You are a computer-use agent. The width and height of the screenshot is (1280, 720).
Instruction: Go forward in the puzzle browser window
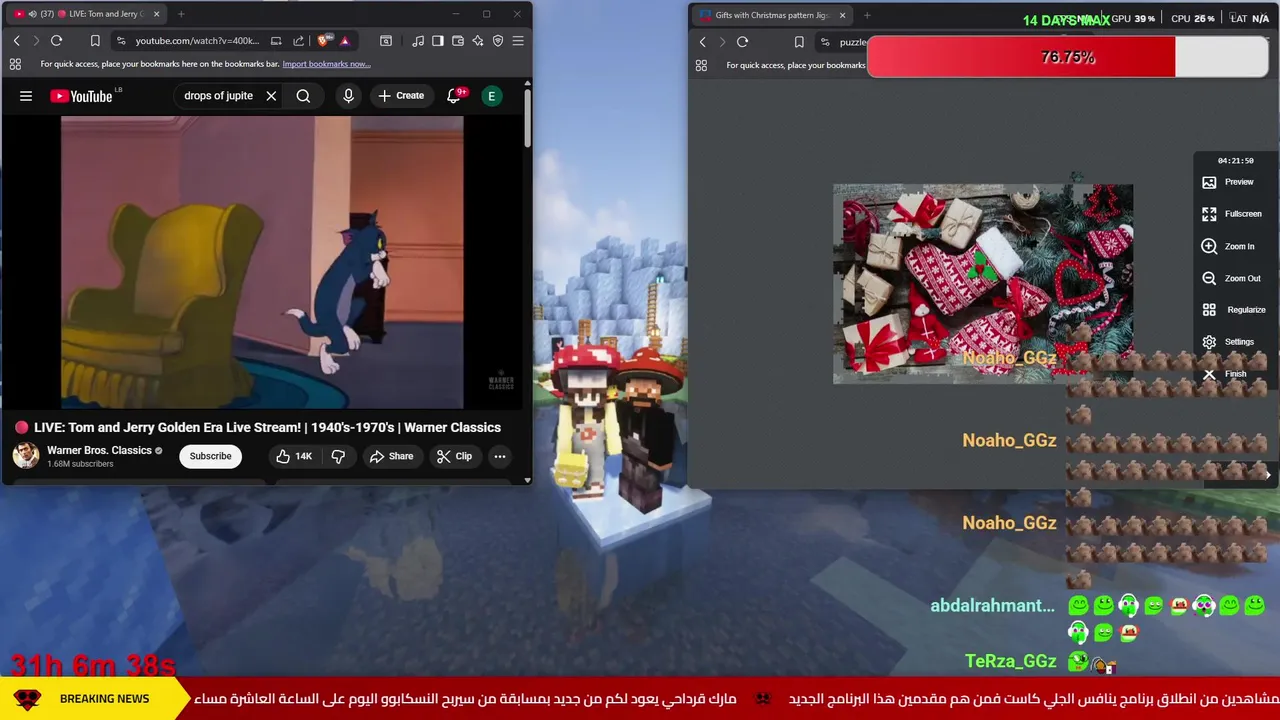point(722,42)
